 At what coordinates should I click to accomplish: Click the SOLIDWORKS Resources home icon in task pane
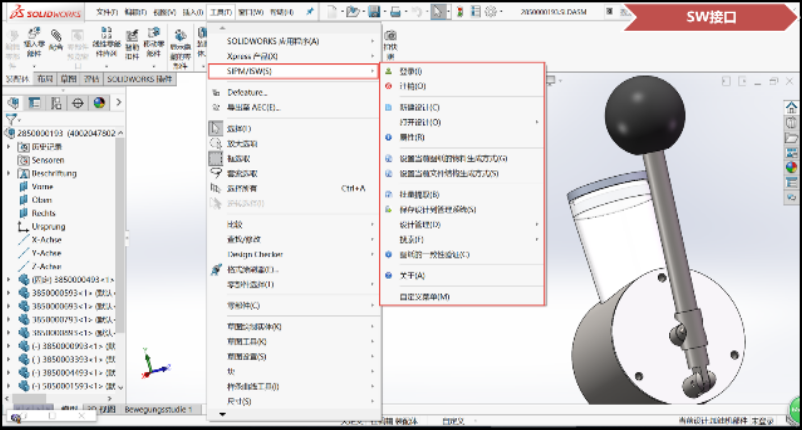[791, 107]
